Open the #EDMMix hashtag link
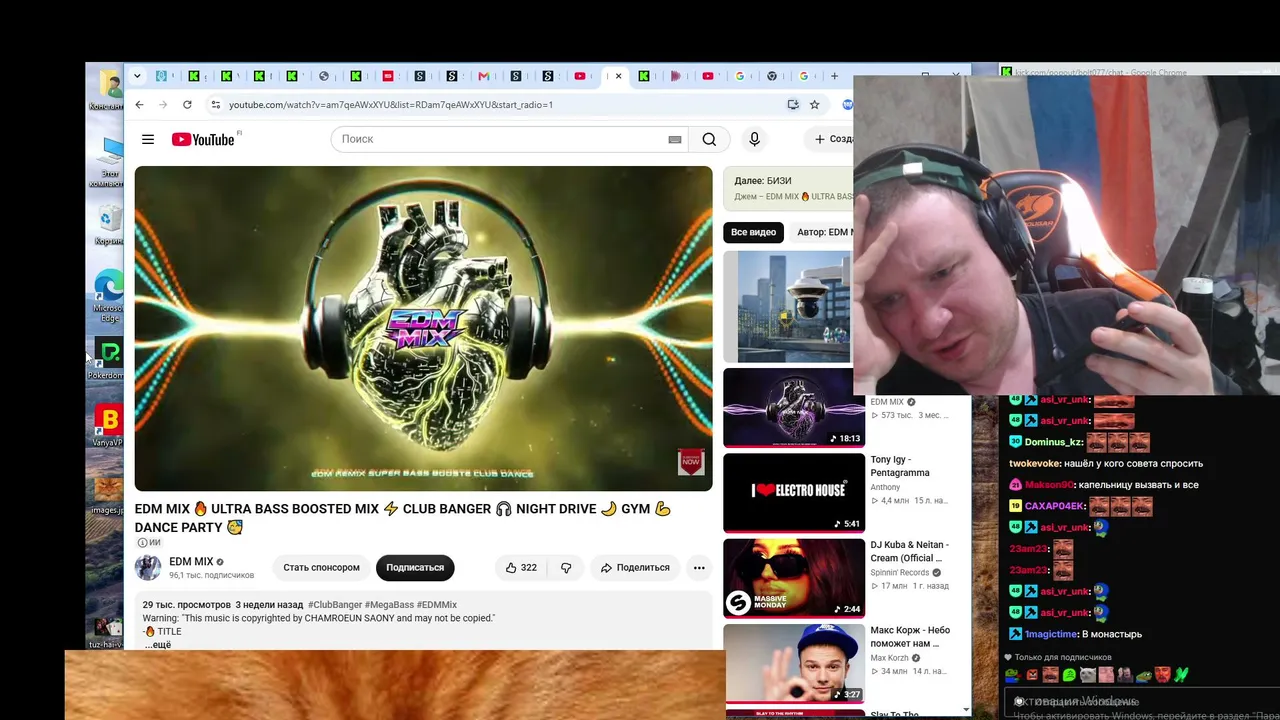 (437, 605)
